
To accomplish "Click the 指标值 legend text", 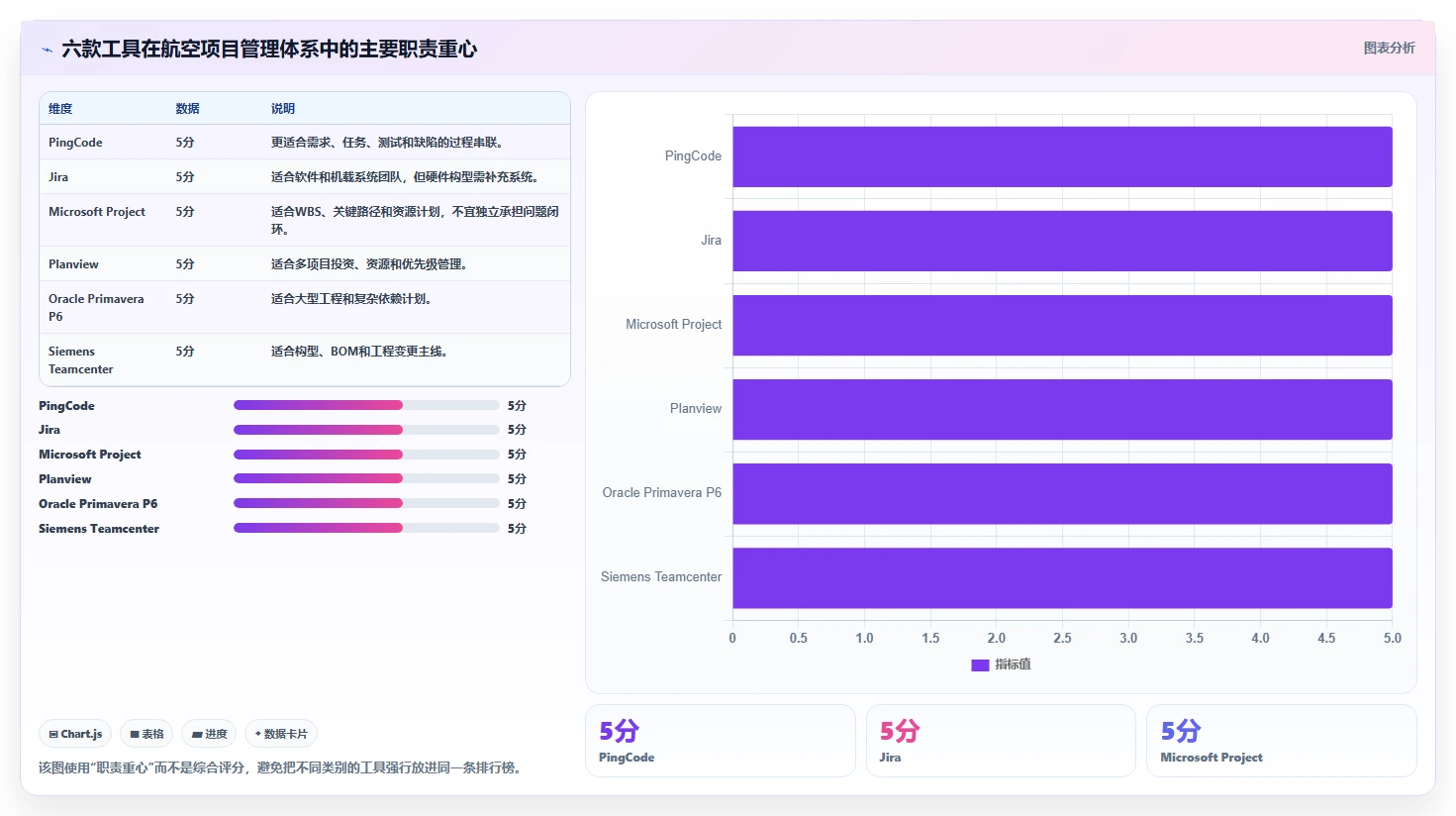I will 1013,664.
